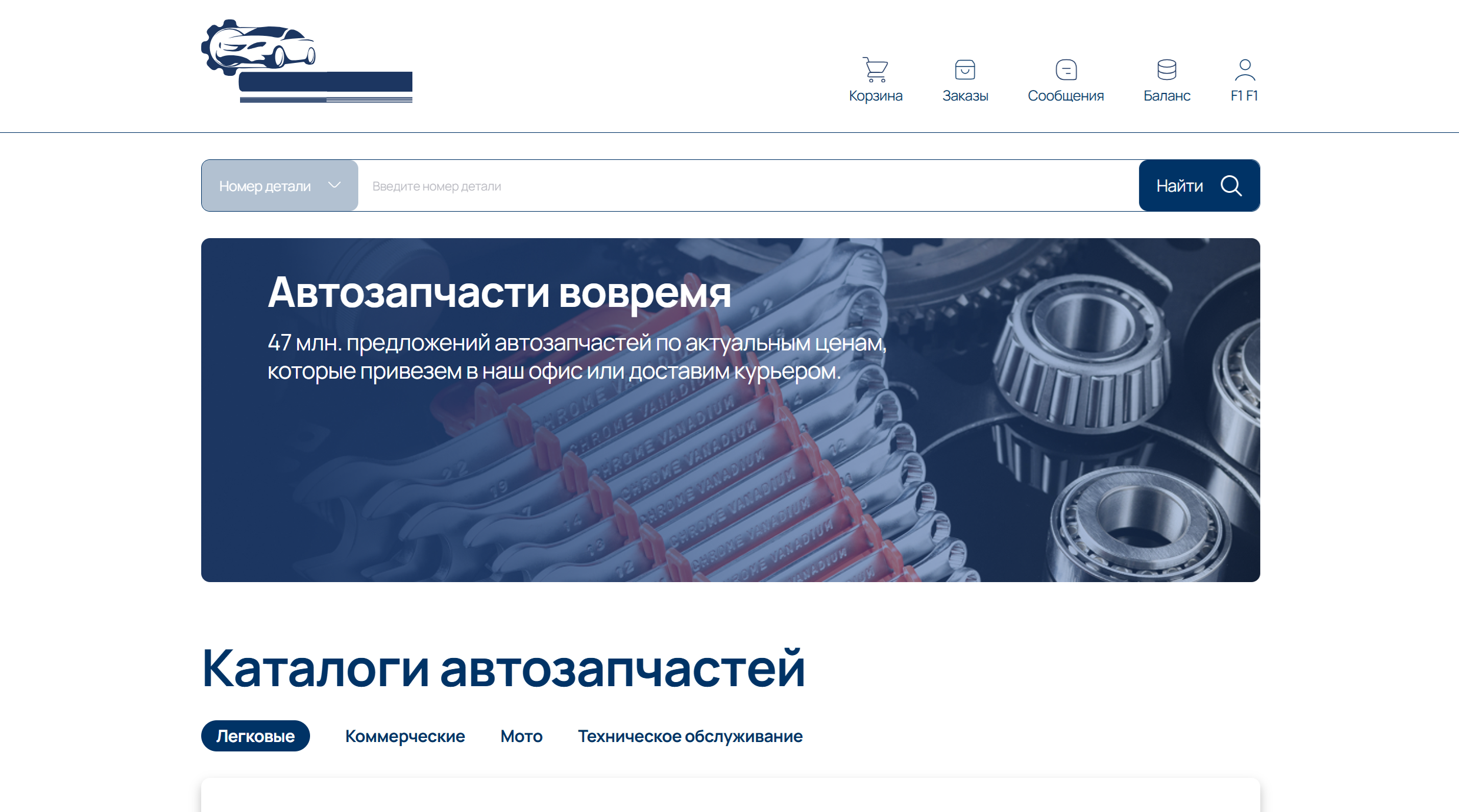Image resolution: width=1459 pixels, height=812 pixels.
Task: Click the F1 F1 account name
Action: click(x=1244, y=96)
